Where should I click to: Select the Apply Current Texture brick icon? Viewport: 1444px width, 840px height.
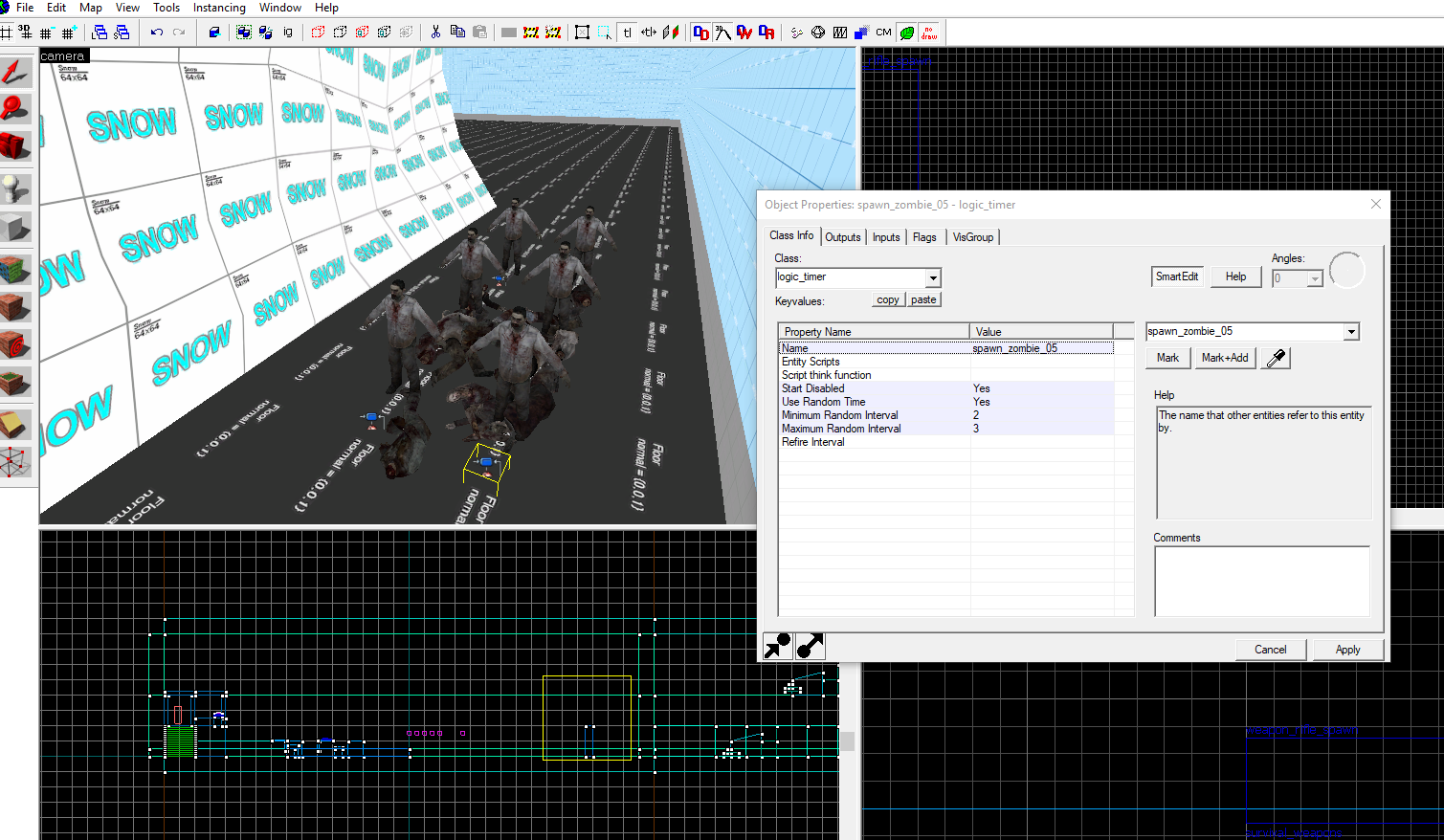[x=15, y=307]
